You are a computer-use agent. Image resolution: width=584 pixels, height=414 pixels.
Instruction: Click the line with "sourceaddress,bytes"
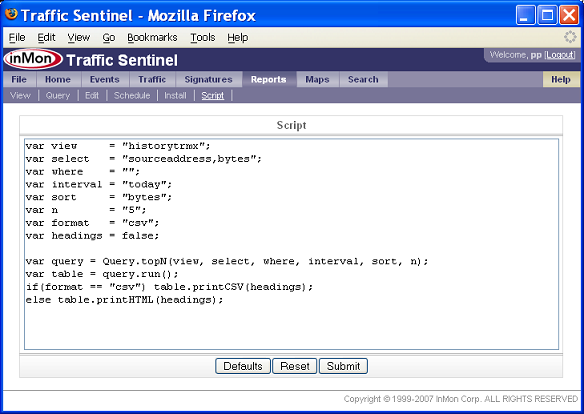pos(143,159)
